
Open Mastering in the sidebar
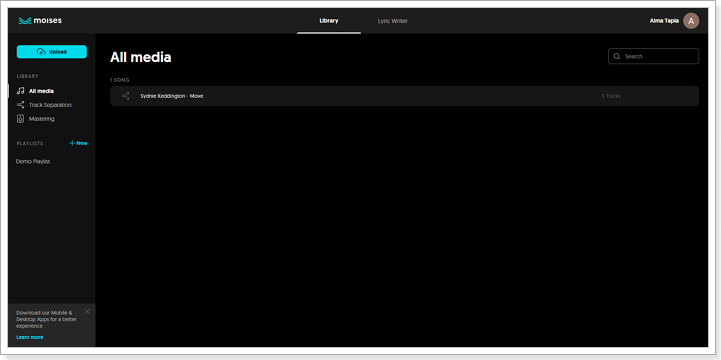coord(41,119)
